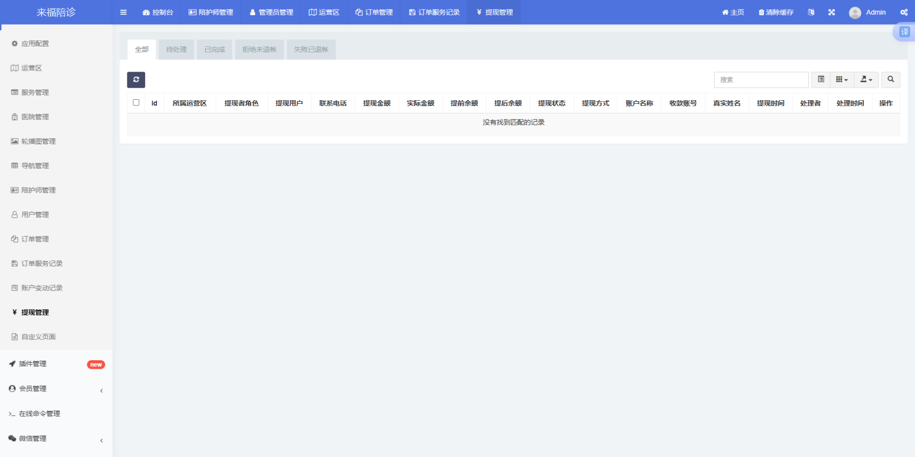Focus the 搜索 search input field
This screenshot has width=915, height=457.
click(x=760, y=80)
